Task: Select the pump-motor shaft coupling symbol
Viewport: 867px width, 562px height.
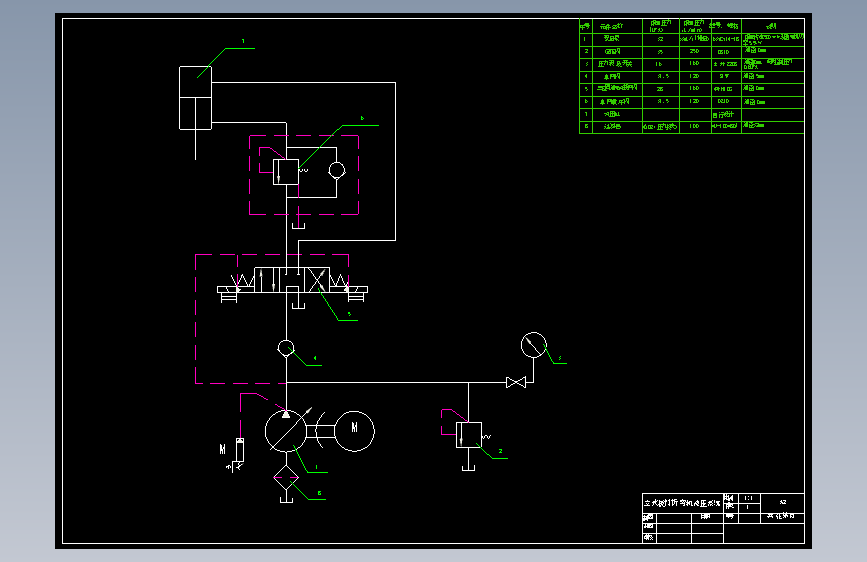Action: click(321, 431)
